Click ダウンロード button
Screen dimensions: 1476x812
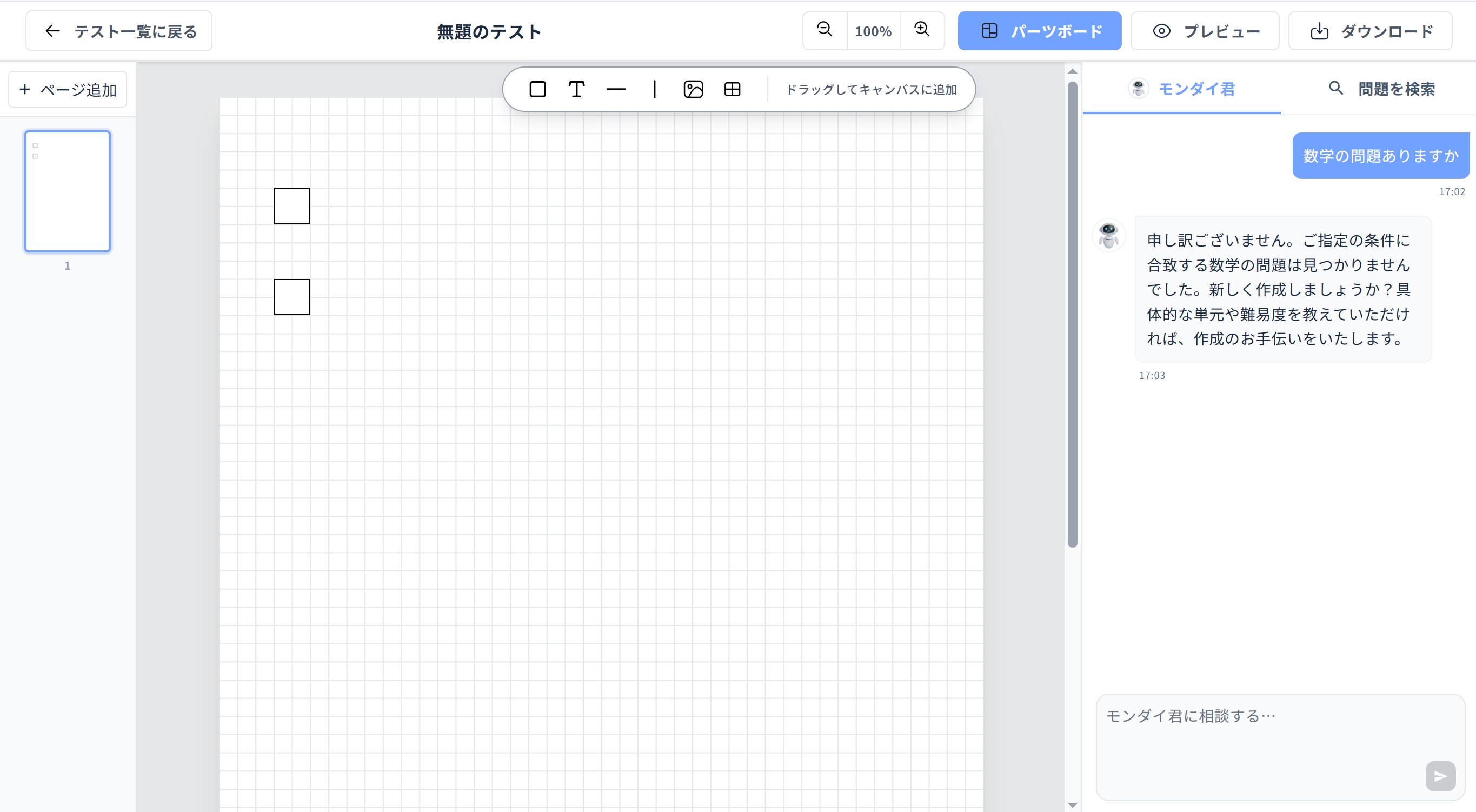[1370, 31]
